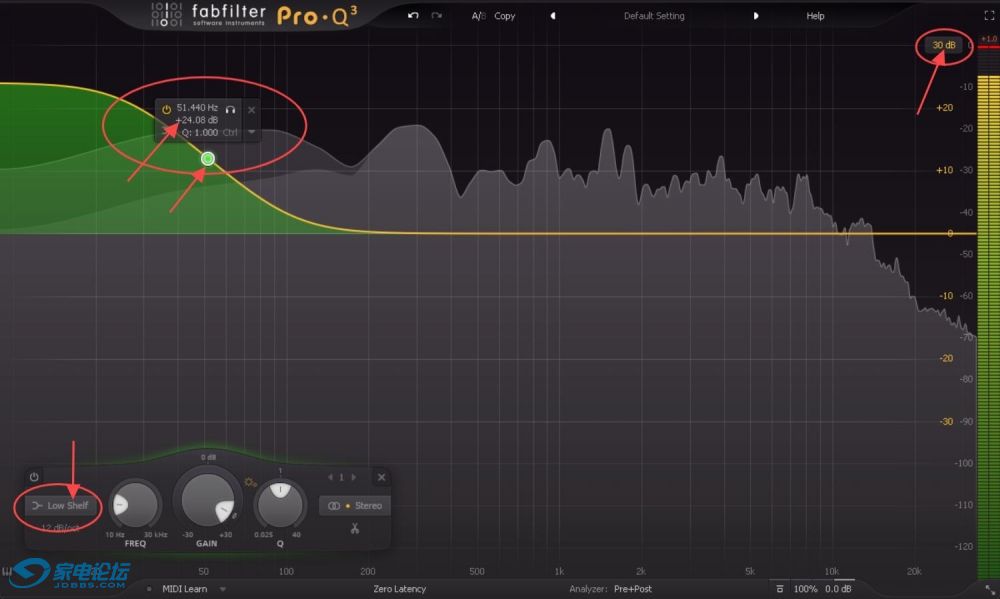1000x599 pixels.
Task: Open the Low Shelf filter shape dropdown
Action: (60, 506)
